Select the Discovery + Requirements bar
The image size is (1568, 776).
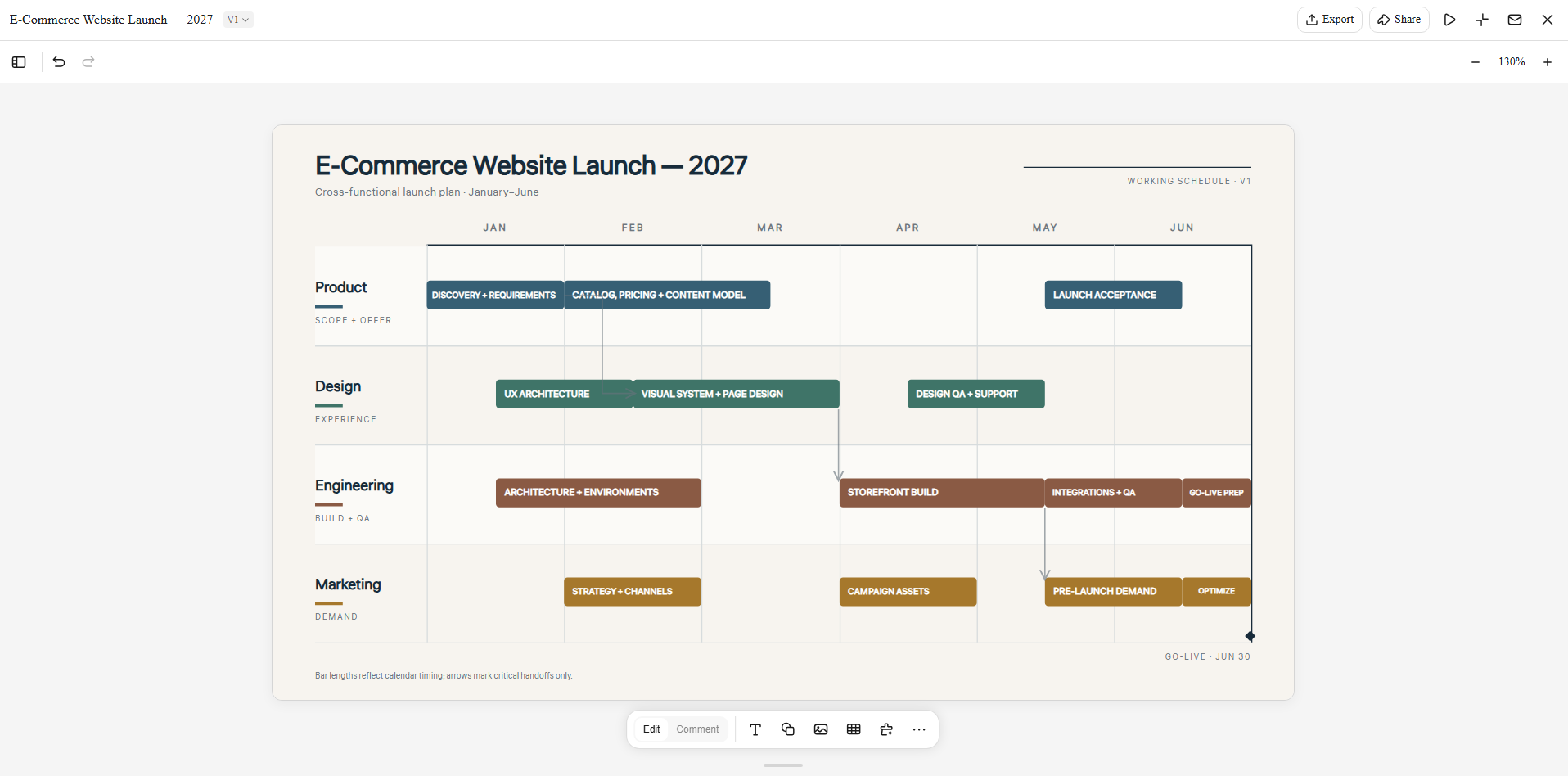pyautogui.click(x=495, y=295)
